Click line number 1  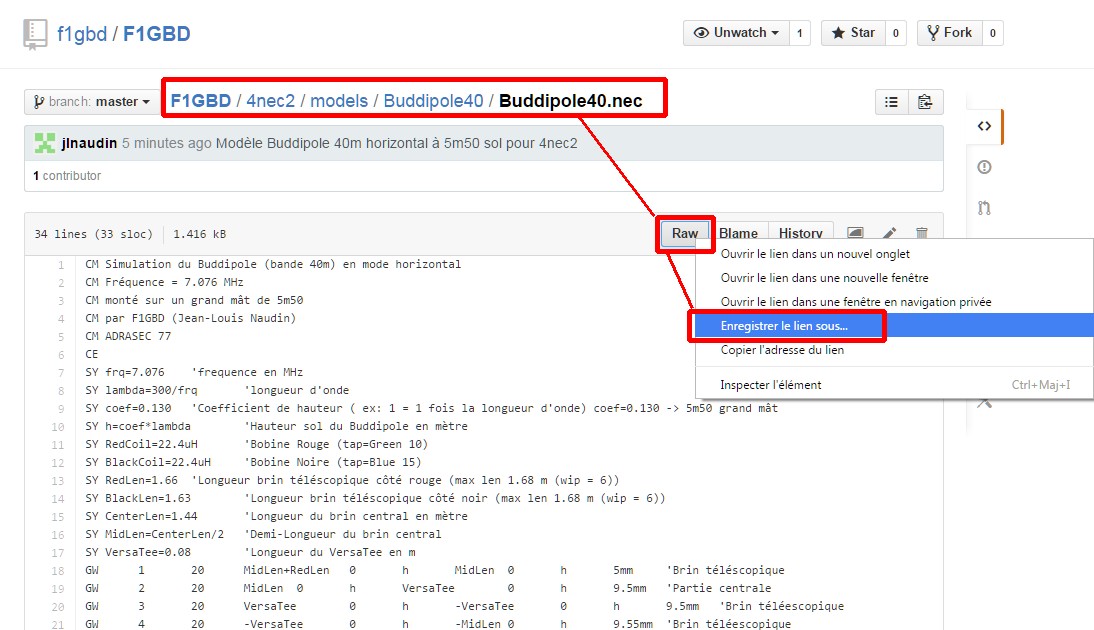(61, 265)
